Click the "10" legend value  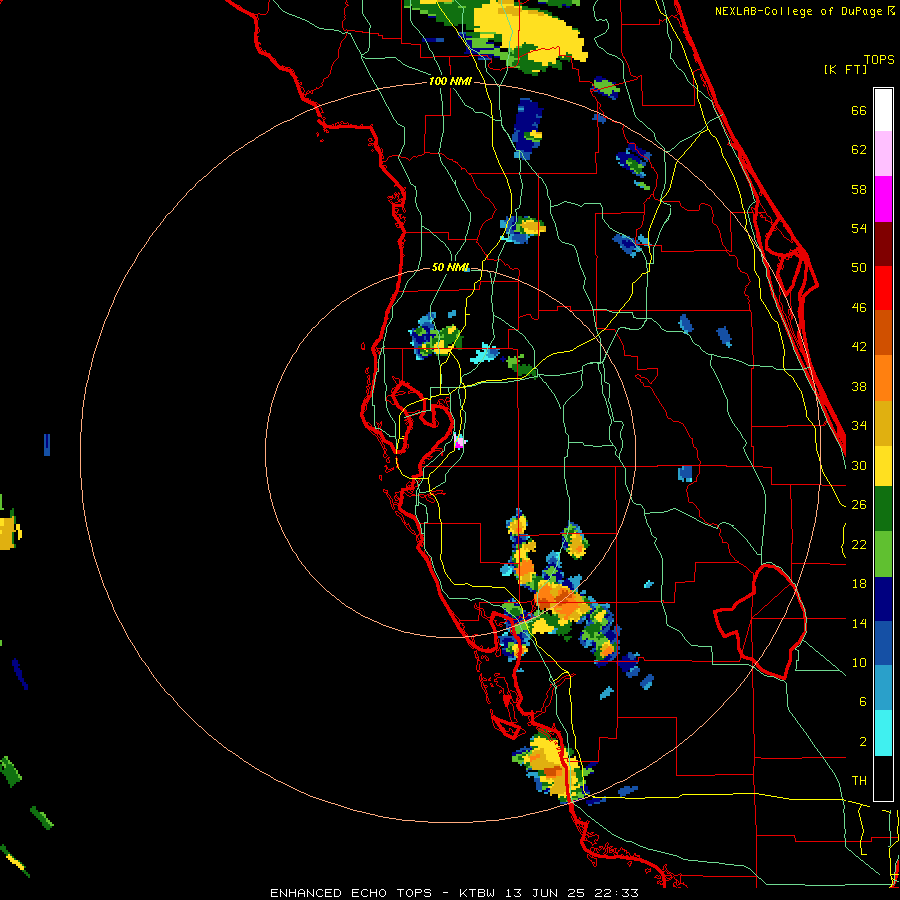coord(859,662)
